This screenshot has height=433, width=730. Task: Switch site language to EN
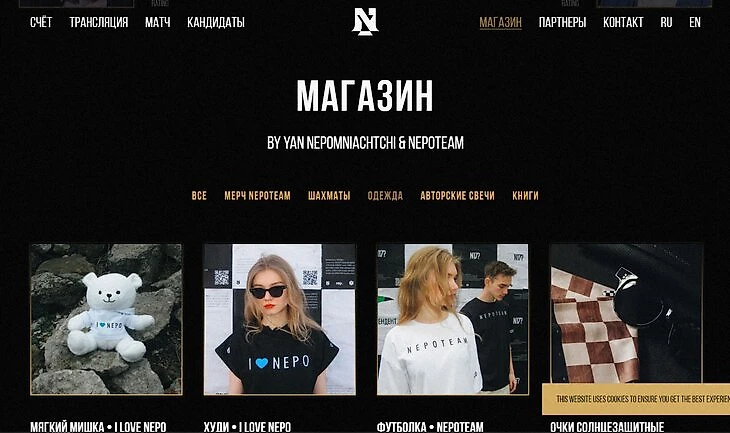(695, 22)
